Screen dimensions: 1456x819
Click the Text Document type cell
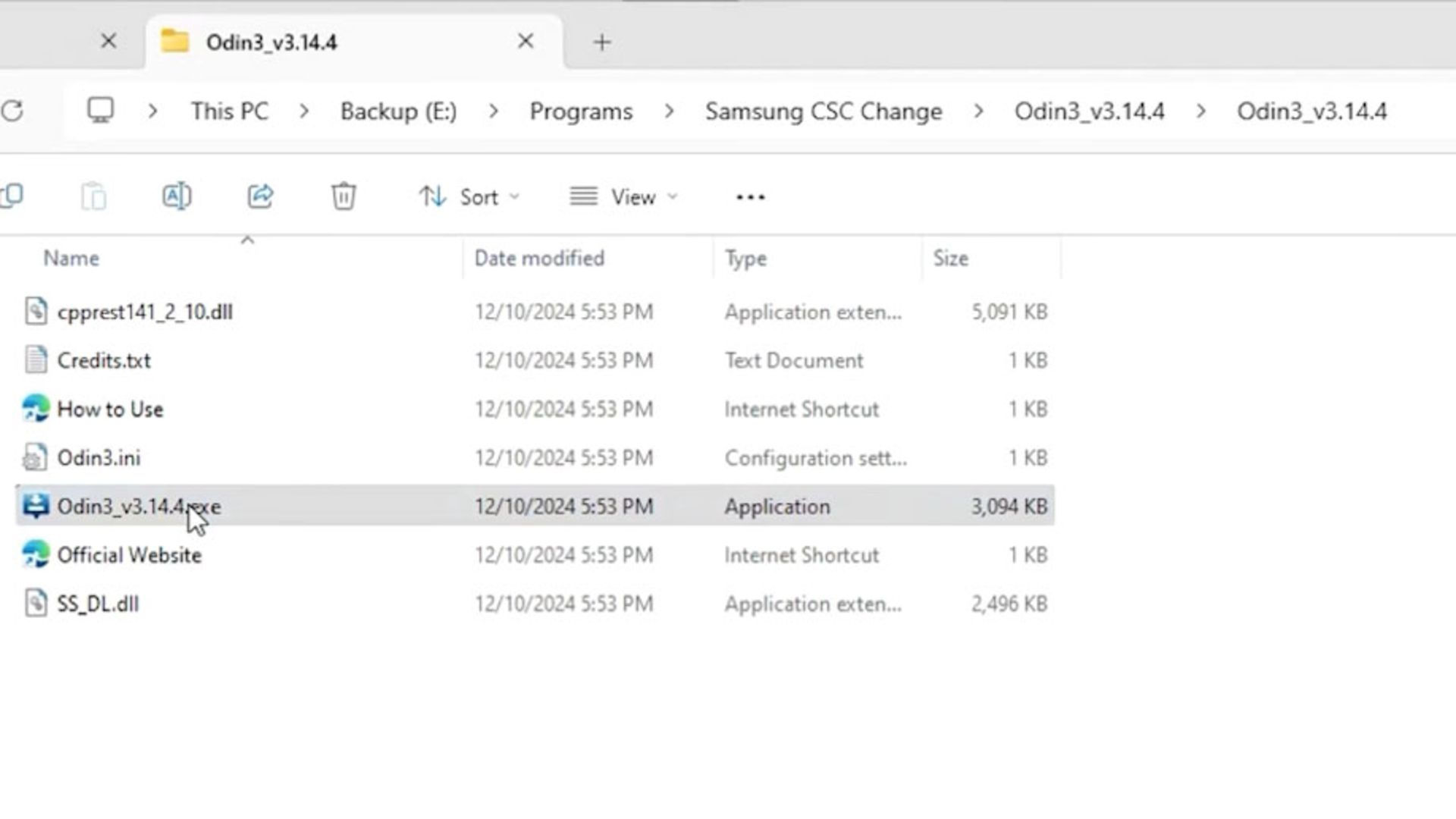pos(794,360)
